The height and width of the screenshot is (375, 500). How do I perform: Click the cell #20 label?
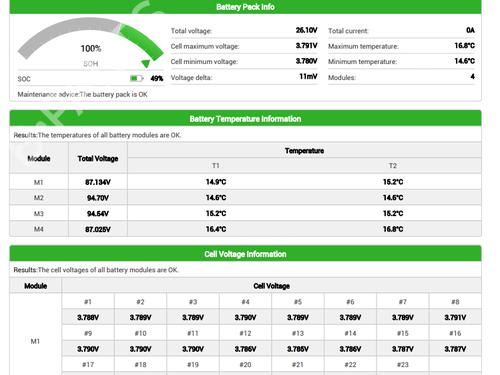point(245,365)
